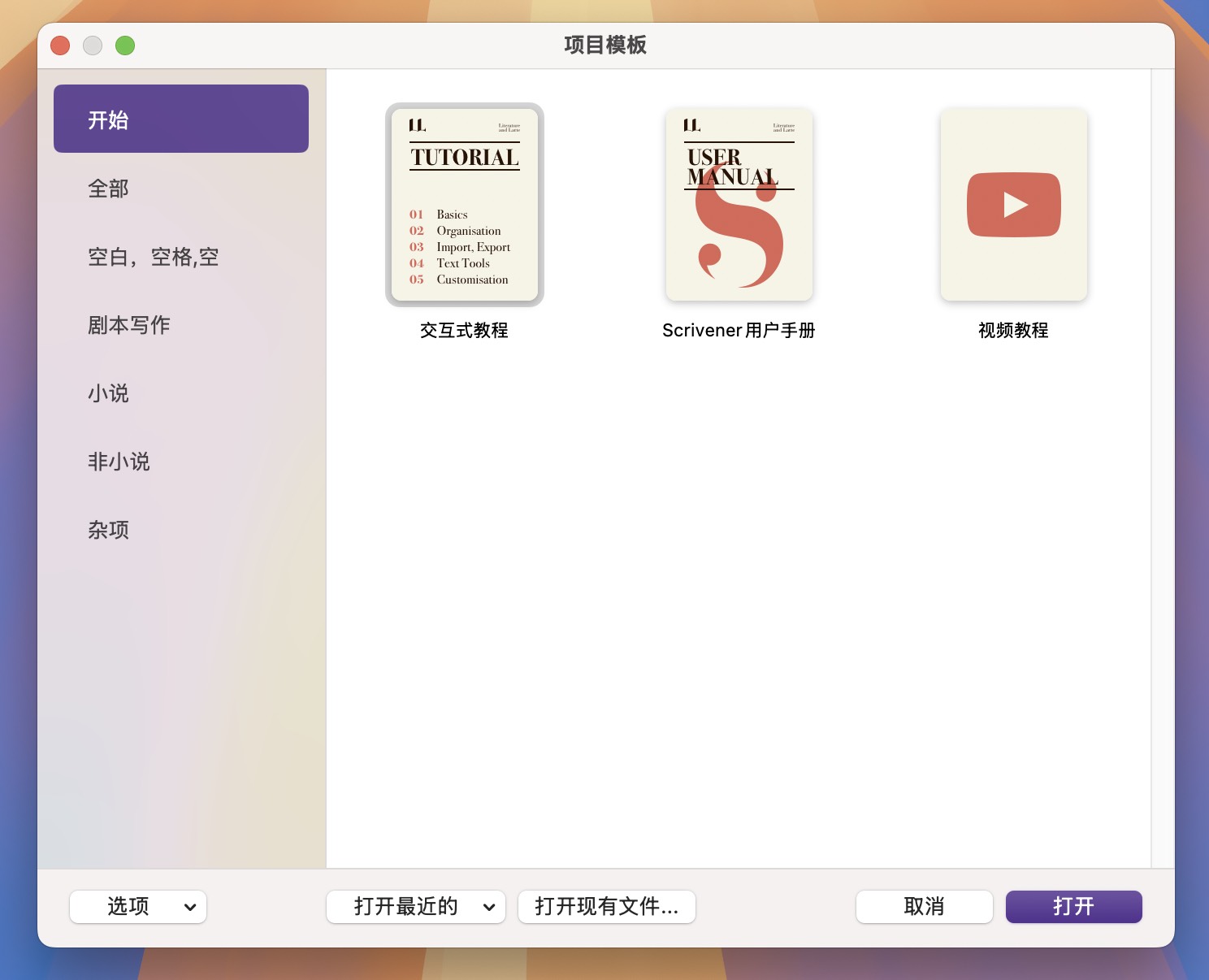Click the 取消 button to dismiss the dialog
Image resolution: width=1209 pixels, height=980 pixels.
pyautogui.click(x=924, y=906)
